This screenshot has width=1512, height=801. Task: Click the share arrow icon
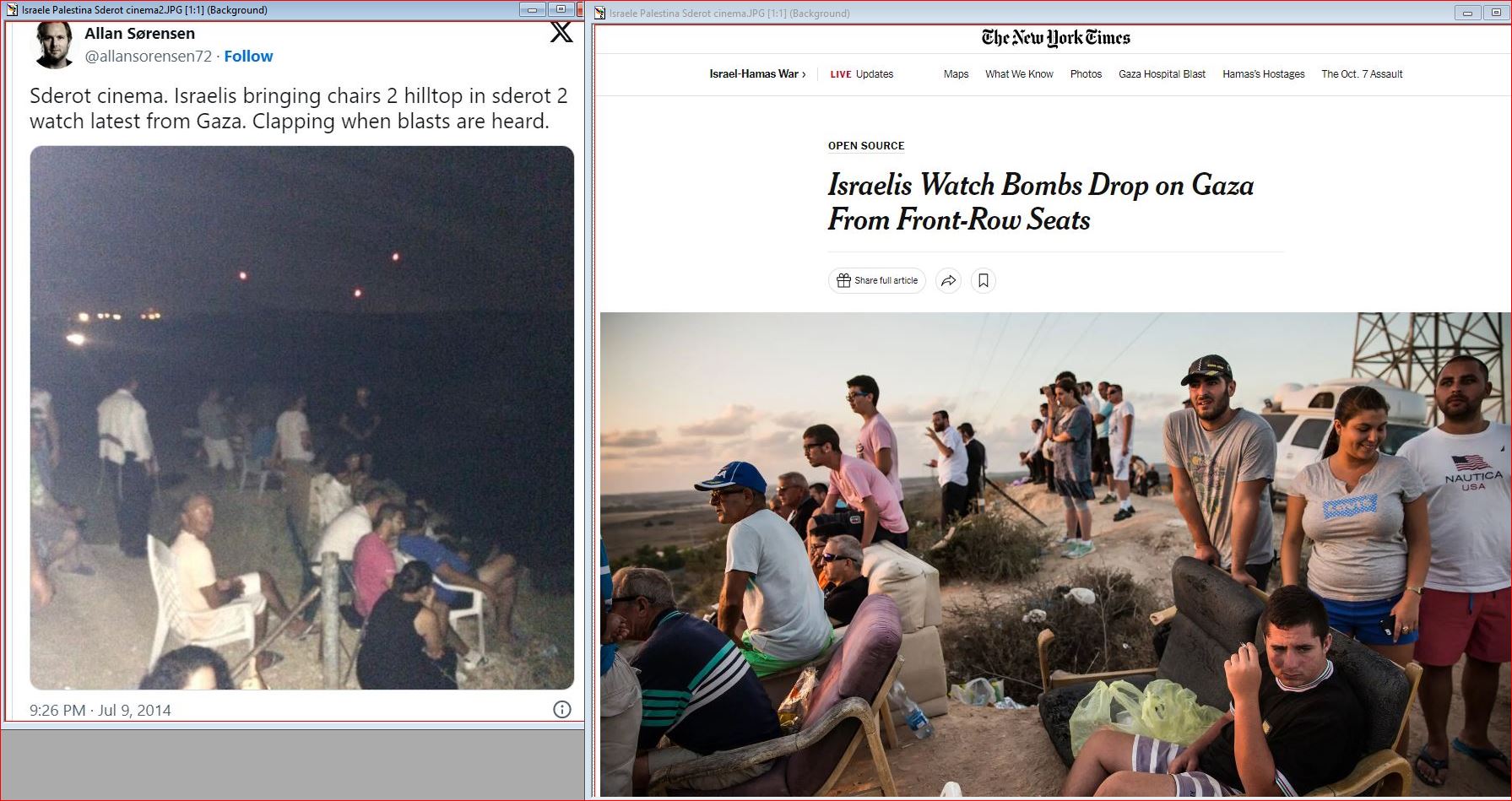949,281
